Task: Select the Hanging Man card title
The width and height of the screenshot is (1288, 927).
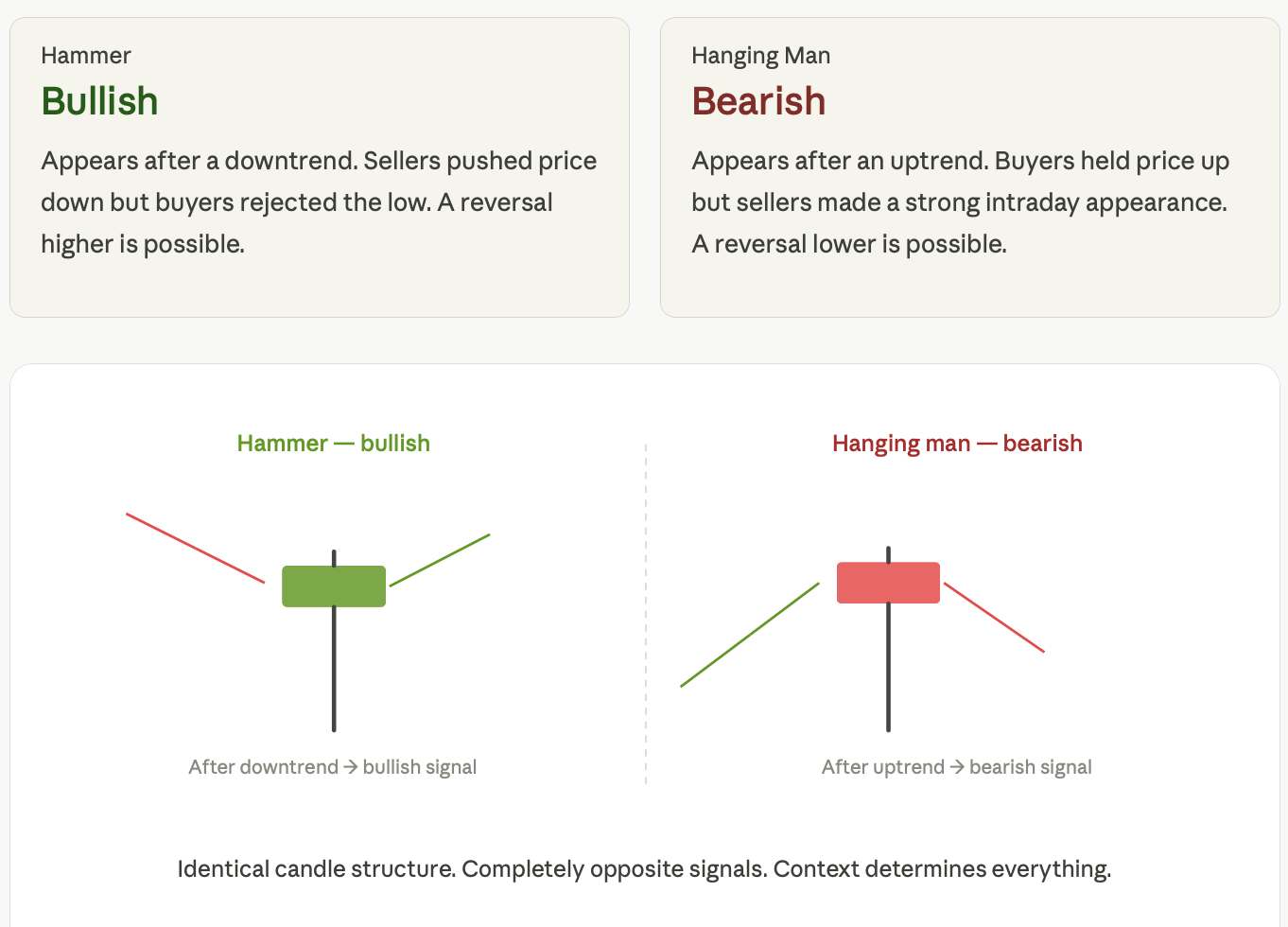Action: click(761, 56)
